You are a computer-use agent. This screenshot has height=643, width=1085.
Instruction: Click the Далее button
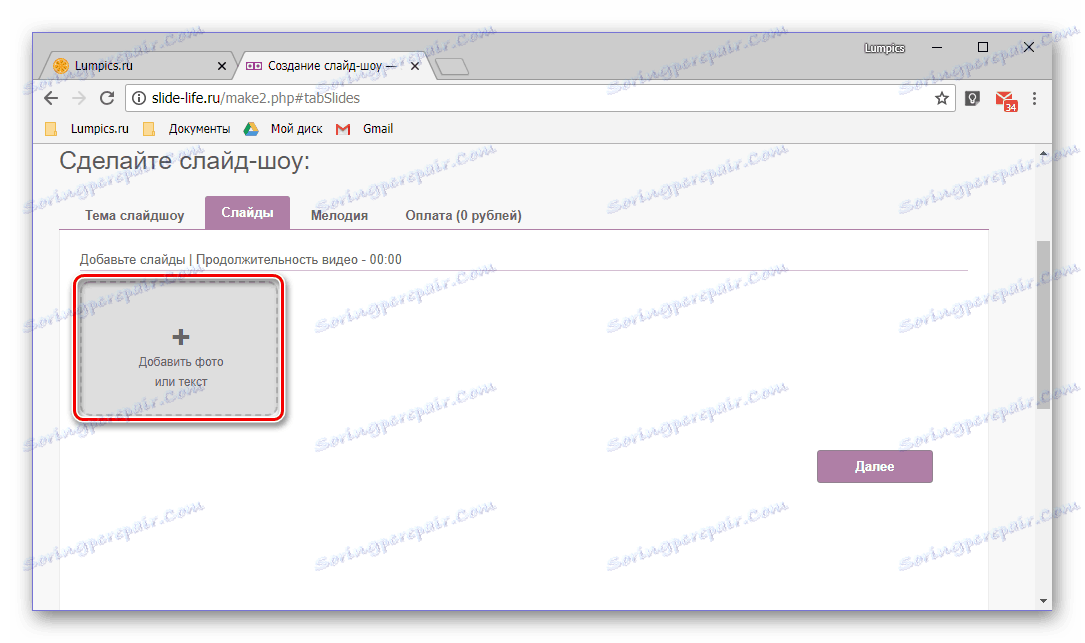875,467
